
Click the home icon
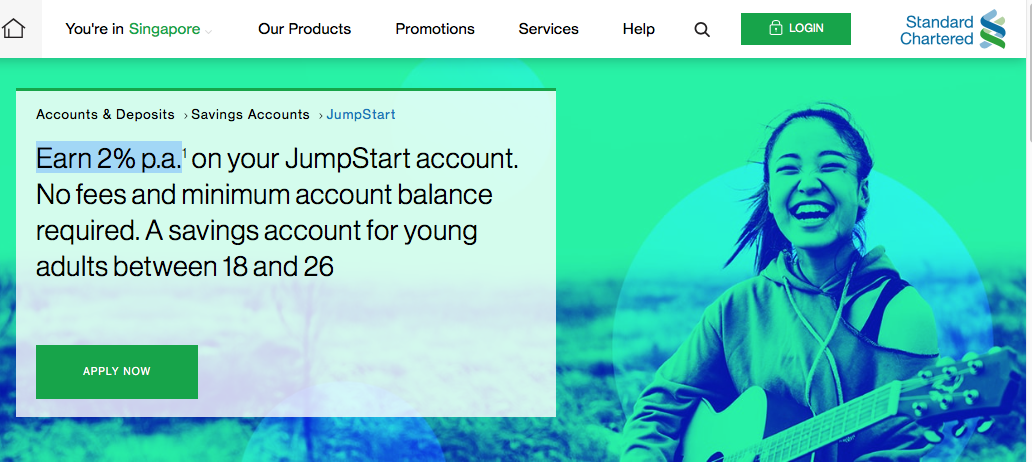tap(13, 28)
